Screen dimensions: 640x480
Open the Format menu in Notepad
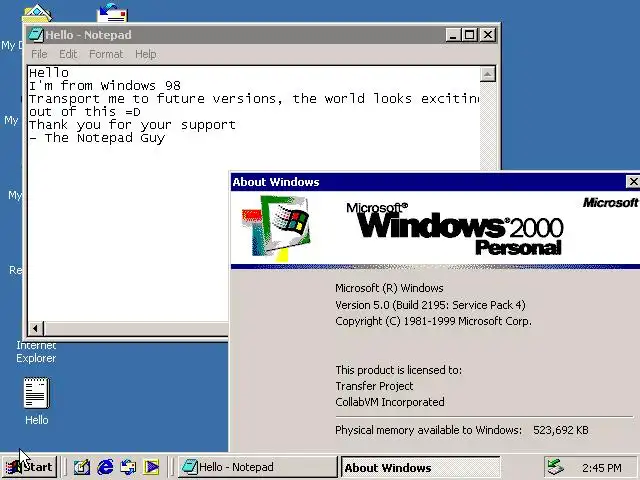click(x=106, y=54)
